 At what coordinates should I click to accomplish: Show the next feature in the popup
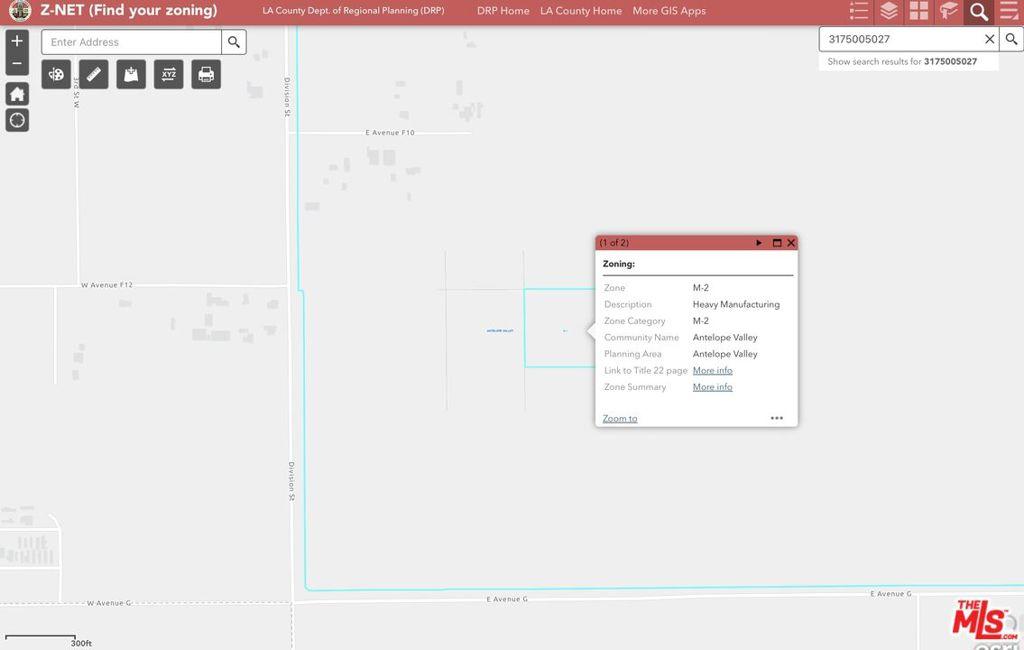pos(759,243)
